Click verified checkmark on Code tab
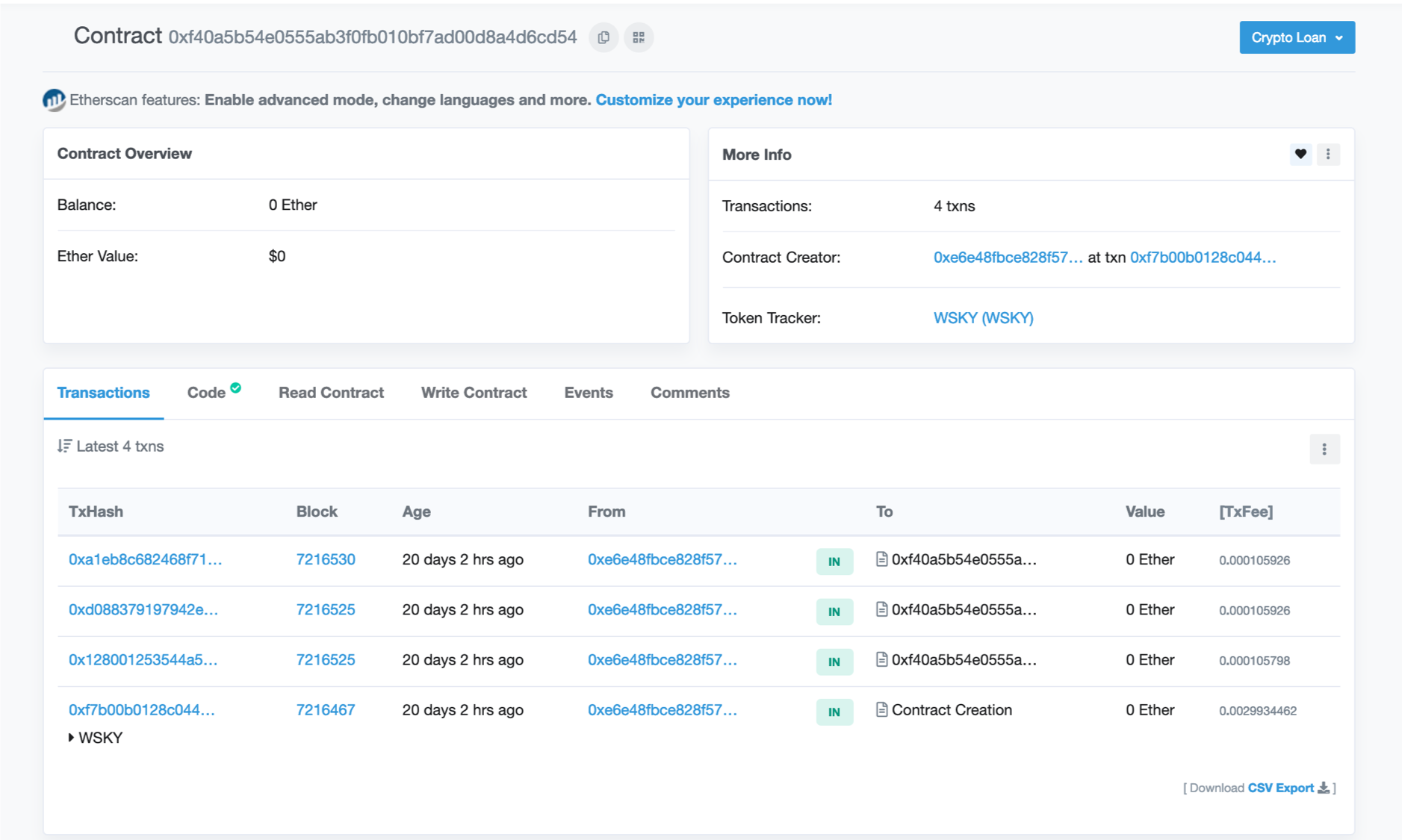The image size is (1402, 840). point(236,388)
